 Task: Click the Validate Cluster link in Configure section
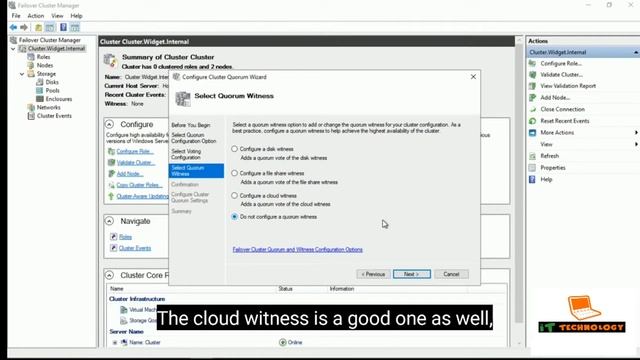coord(136,162)
